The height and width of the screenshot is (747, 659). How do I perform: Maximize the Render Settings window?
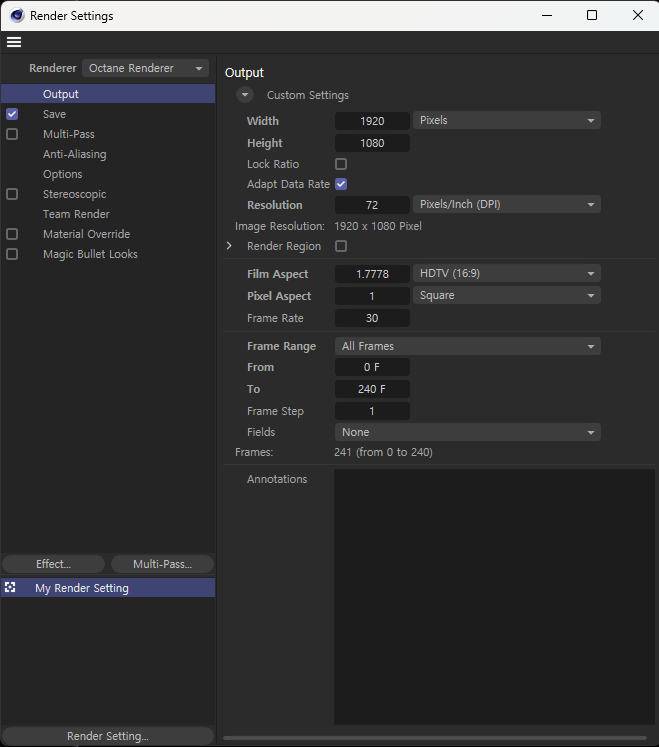592,15
